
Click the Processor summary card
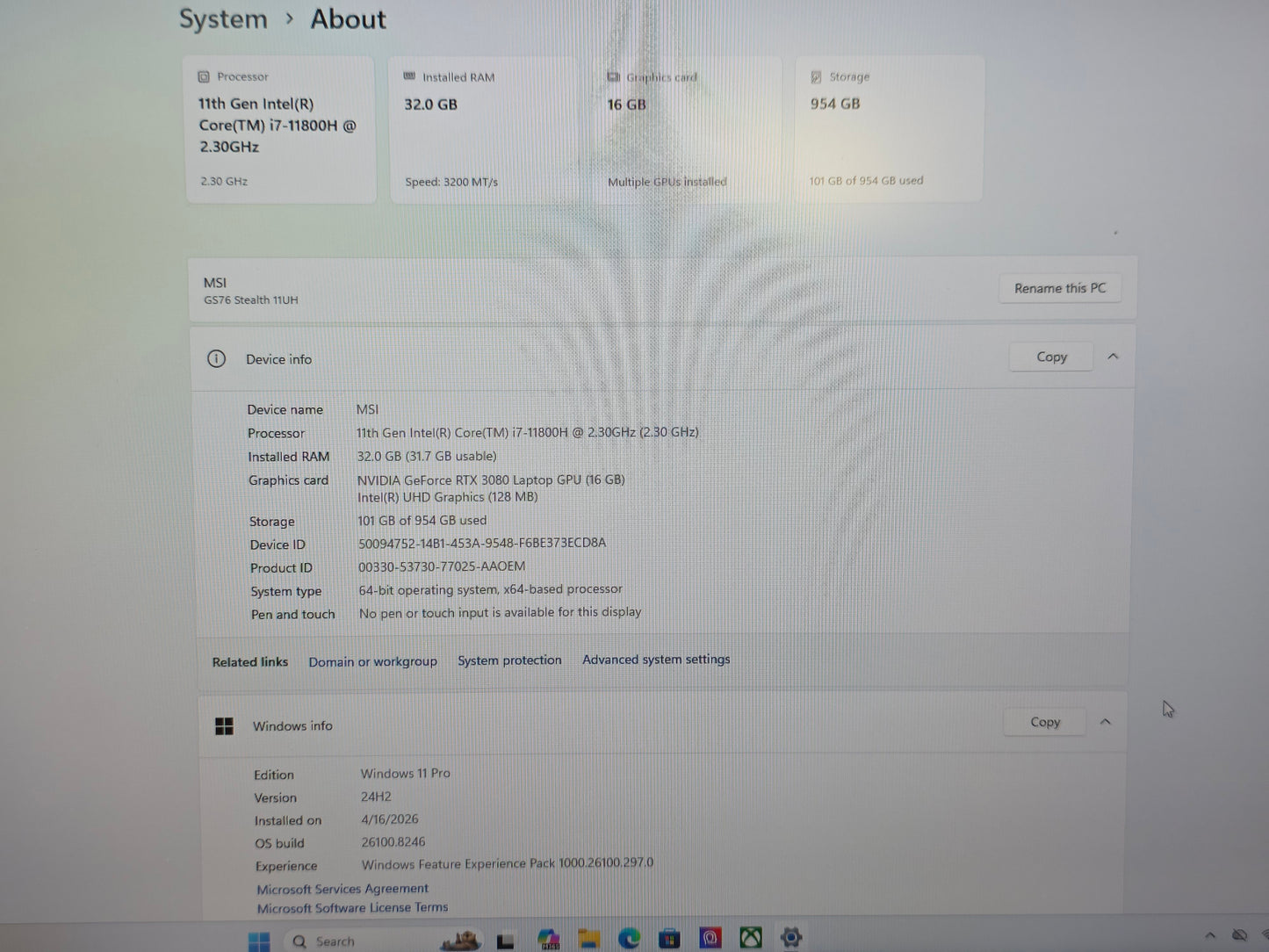pos(280,129)
